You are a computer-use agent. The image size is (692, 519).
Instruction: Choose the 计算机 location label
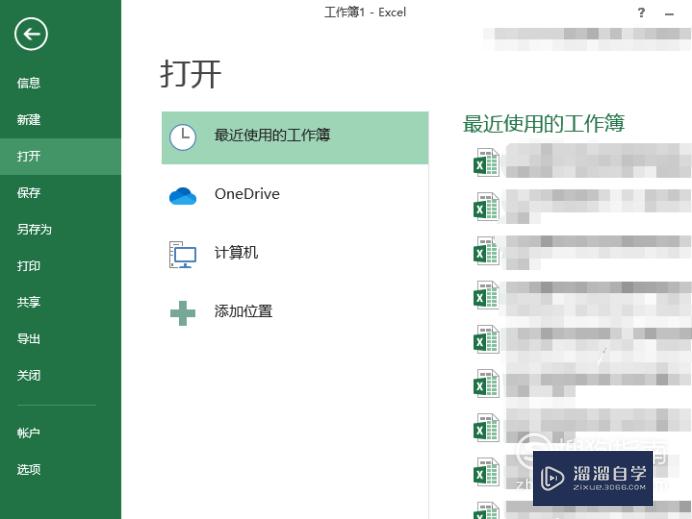[236, 252]
